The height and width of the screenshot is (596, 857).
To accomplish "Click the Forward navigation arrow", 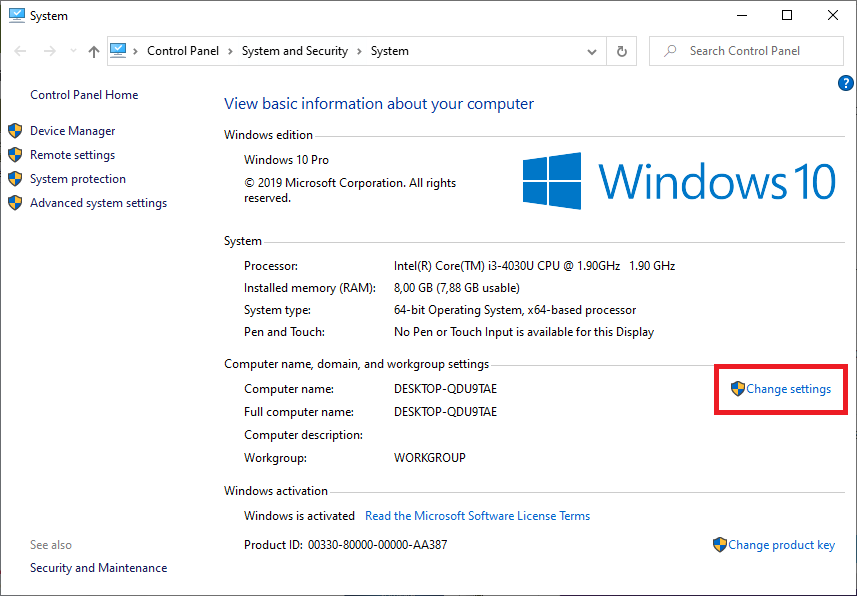I will (49, 51).
